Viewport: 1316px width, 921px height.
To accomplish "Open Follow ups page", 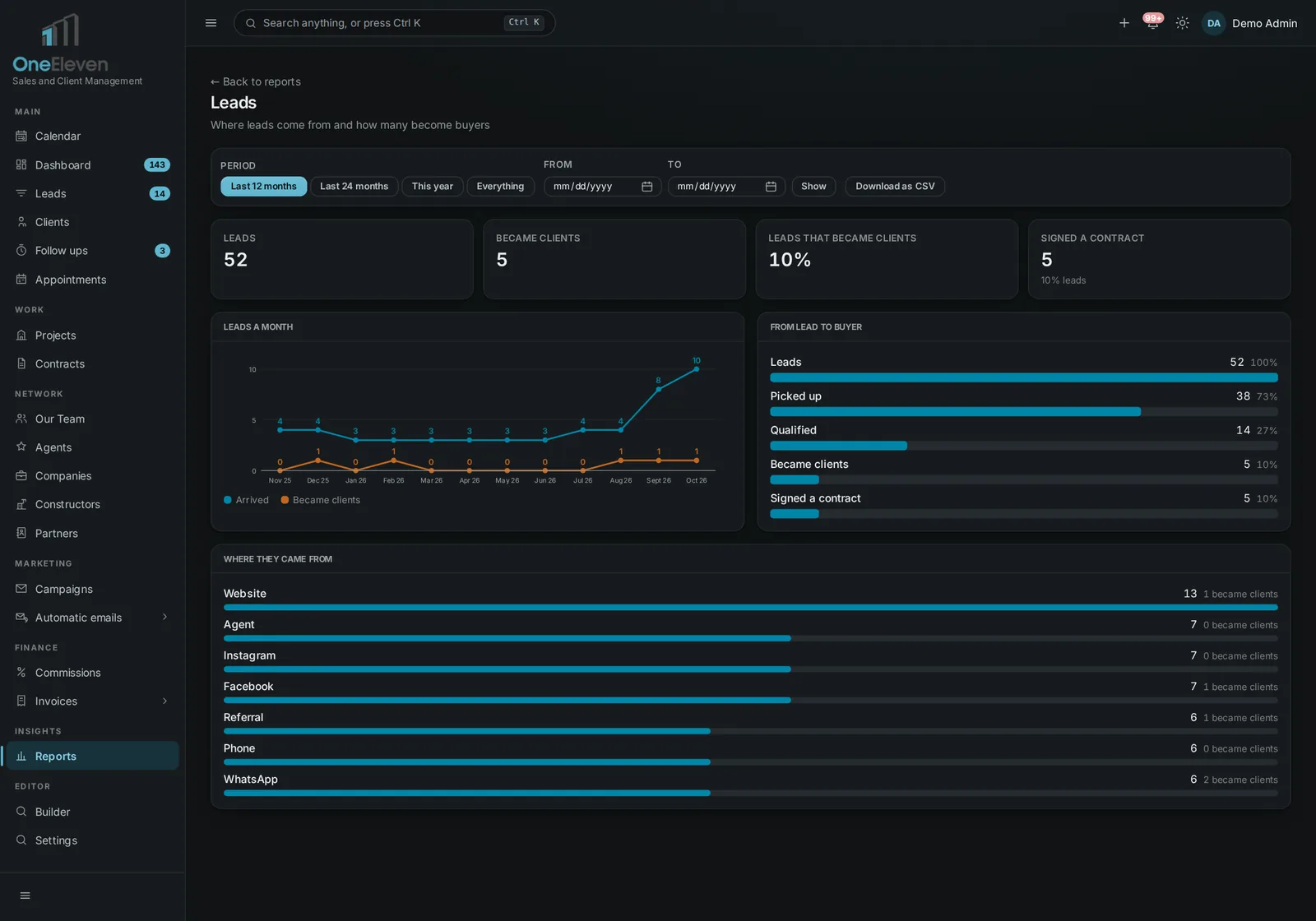I will [x=91, y=251].
